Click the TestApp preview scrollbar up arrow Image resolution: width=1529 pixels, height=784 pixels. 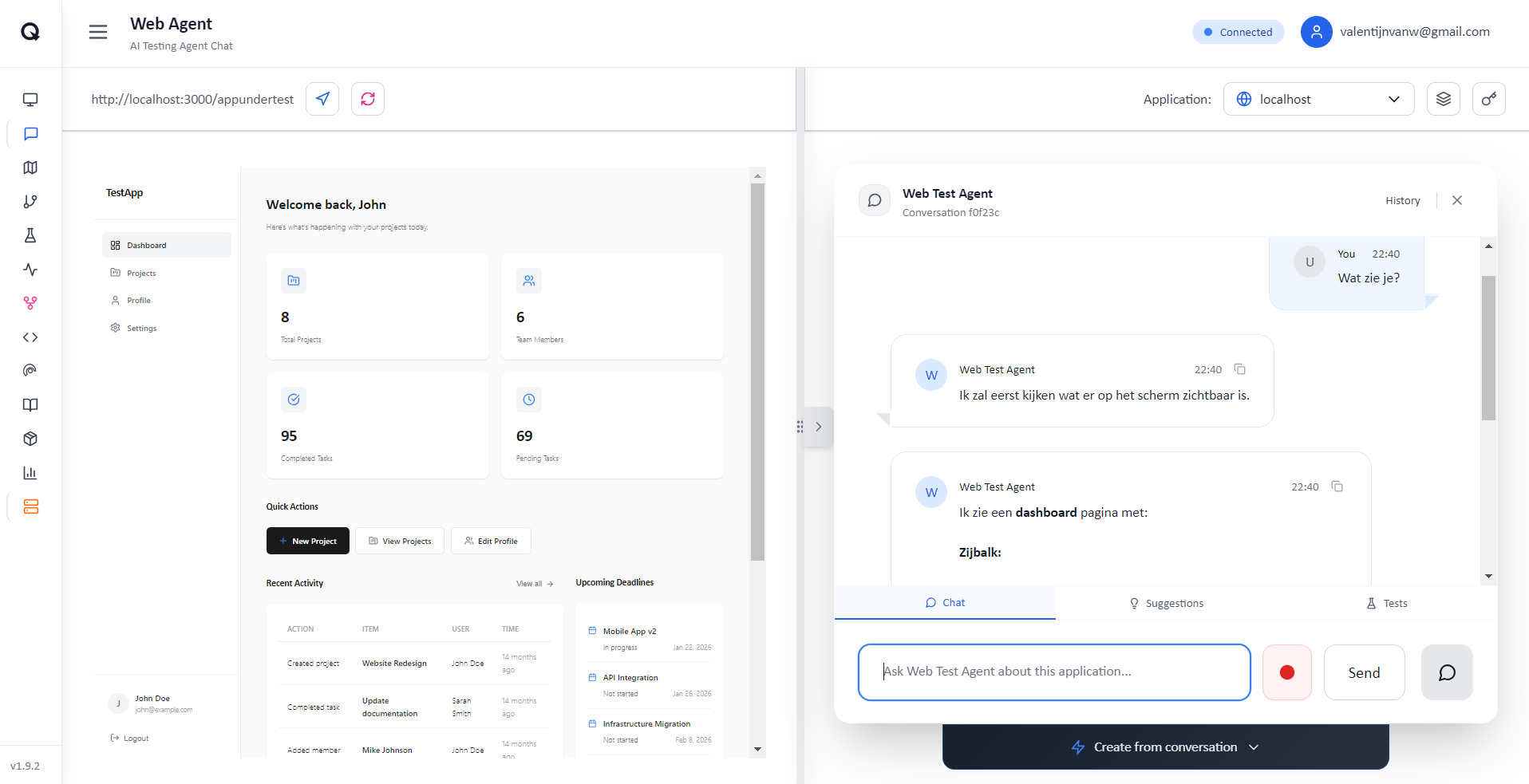point(757,175)
